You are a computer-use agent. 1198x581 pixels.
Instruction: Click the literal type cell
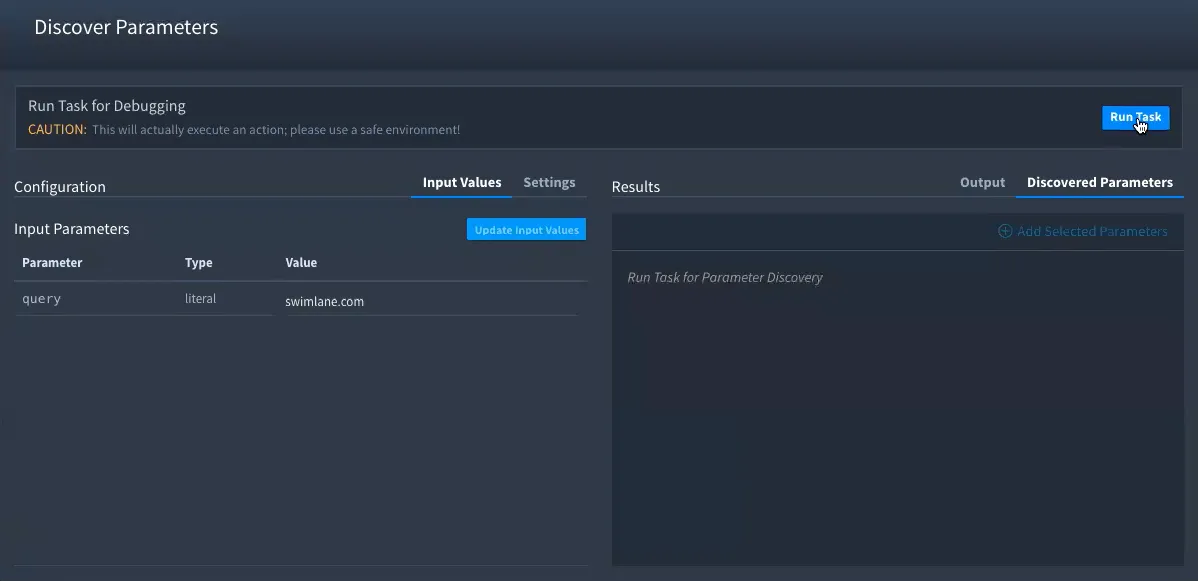click(x=200, y=298)
